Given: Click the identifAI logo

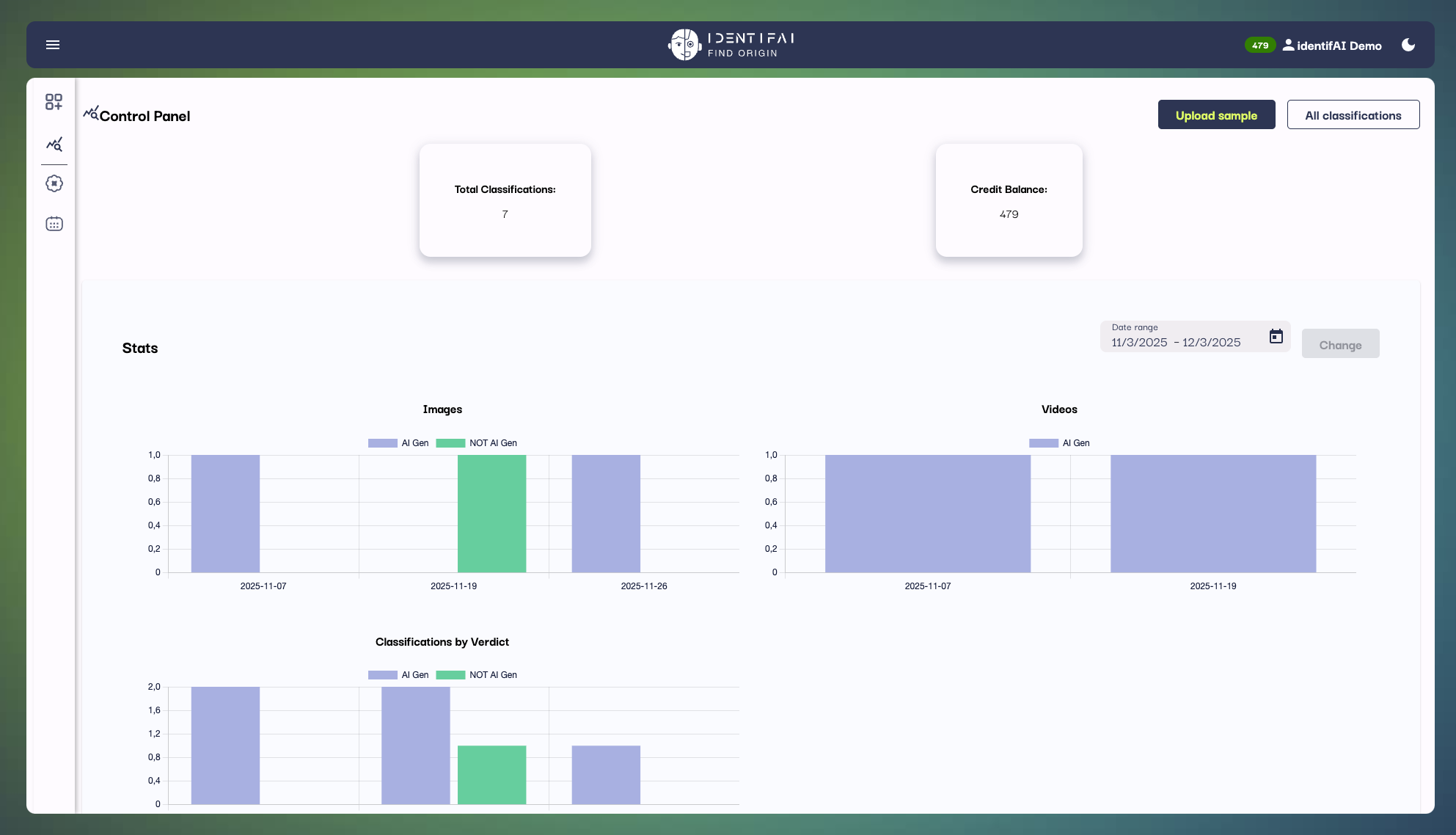Looking at the screenshot, I should [x=731, y=45].
